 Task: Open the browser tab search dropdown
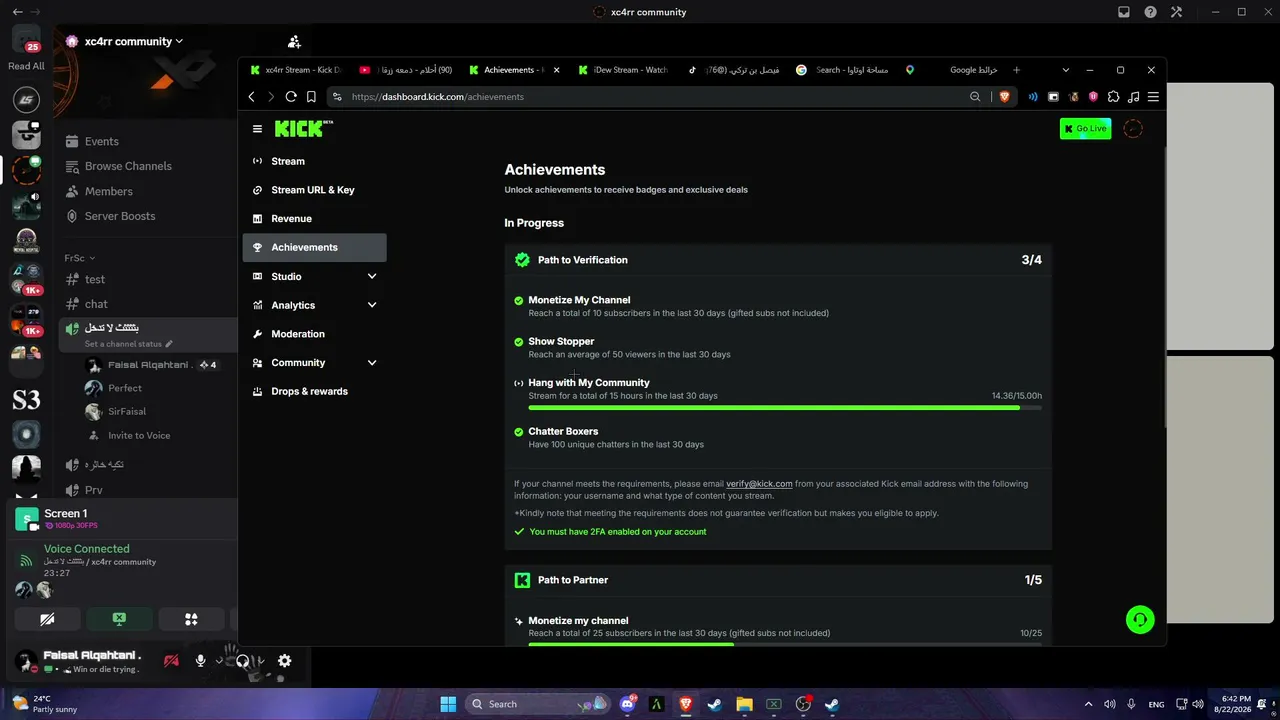point(1066,70)
